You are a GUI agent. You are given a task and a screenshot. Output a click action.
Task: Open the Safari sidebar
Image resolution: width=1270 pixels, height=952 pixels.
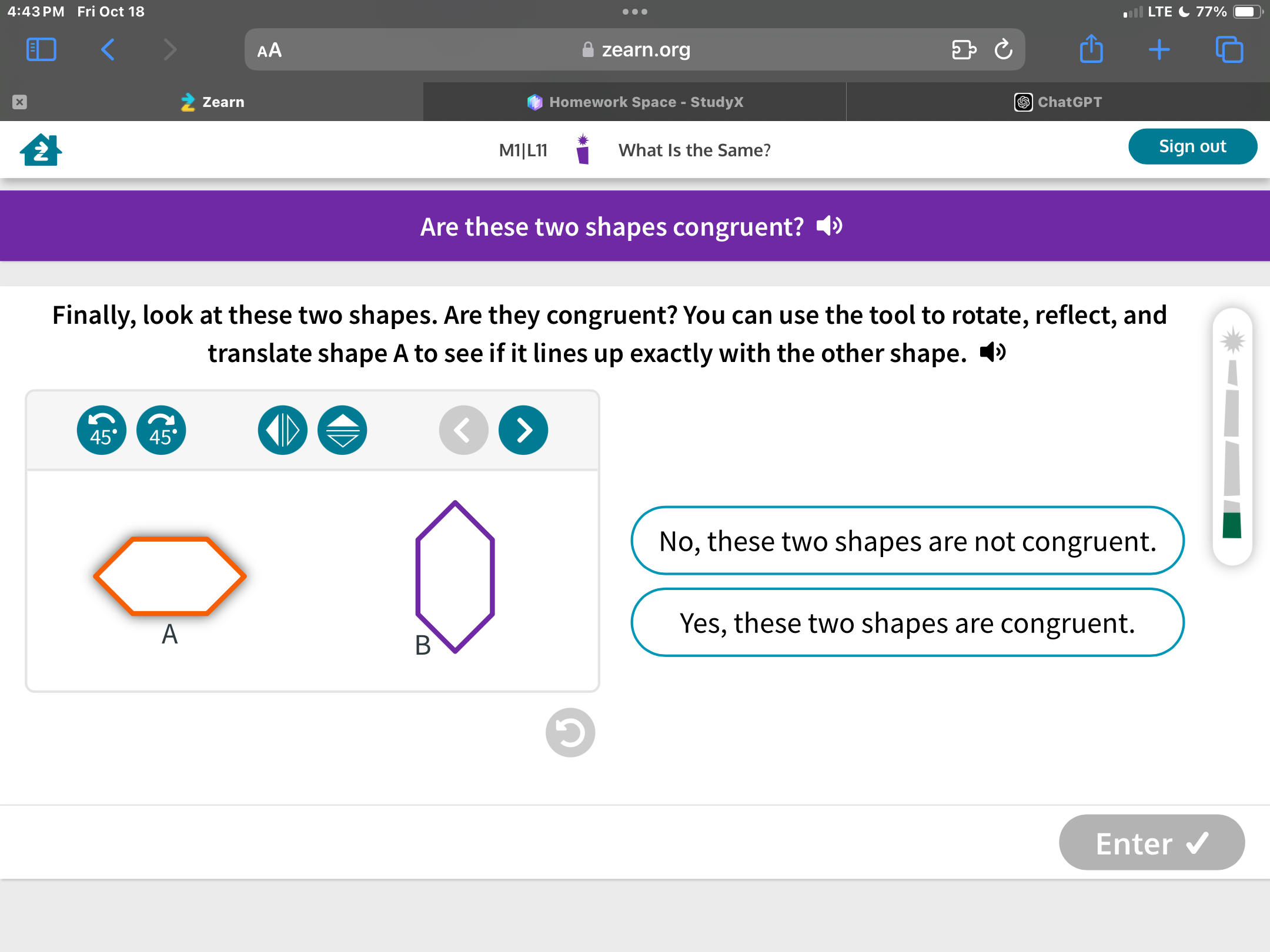pyautogui.click(x=41, y=49)
